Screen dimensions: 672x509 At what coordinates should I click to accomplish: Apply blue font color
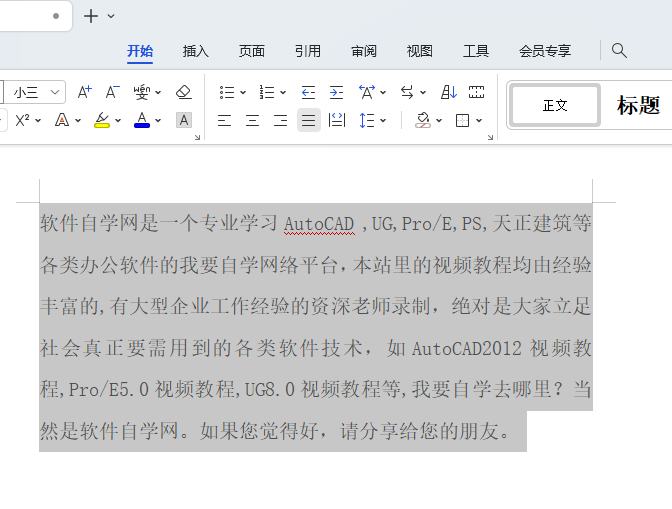tap(142, 120)
